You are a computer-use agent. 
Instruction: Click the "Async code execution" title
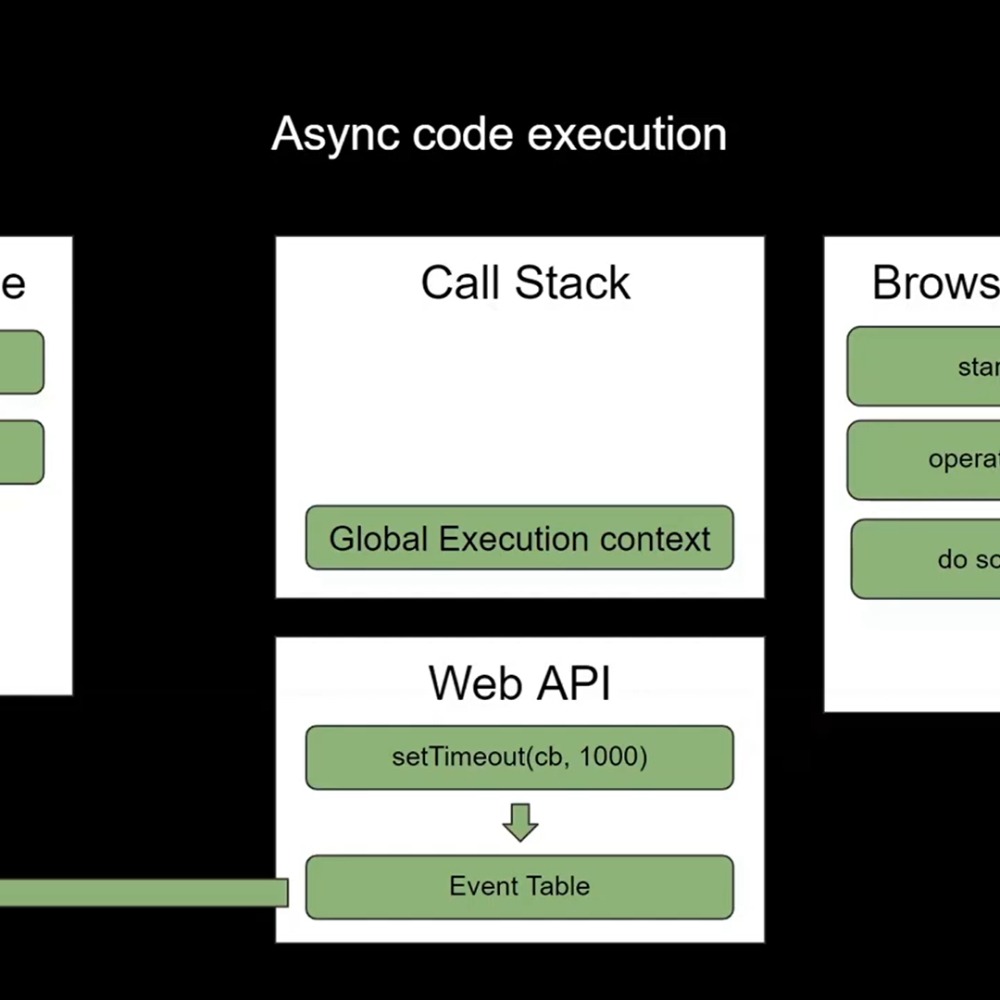click(499, 134)
